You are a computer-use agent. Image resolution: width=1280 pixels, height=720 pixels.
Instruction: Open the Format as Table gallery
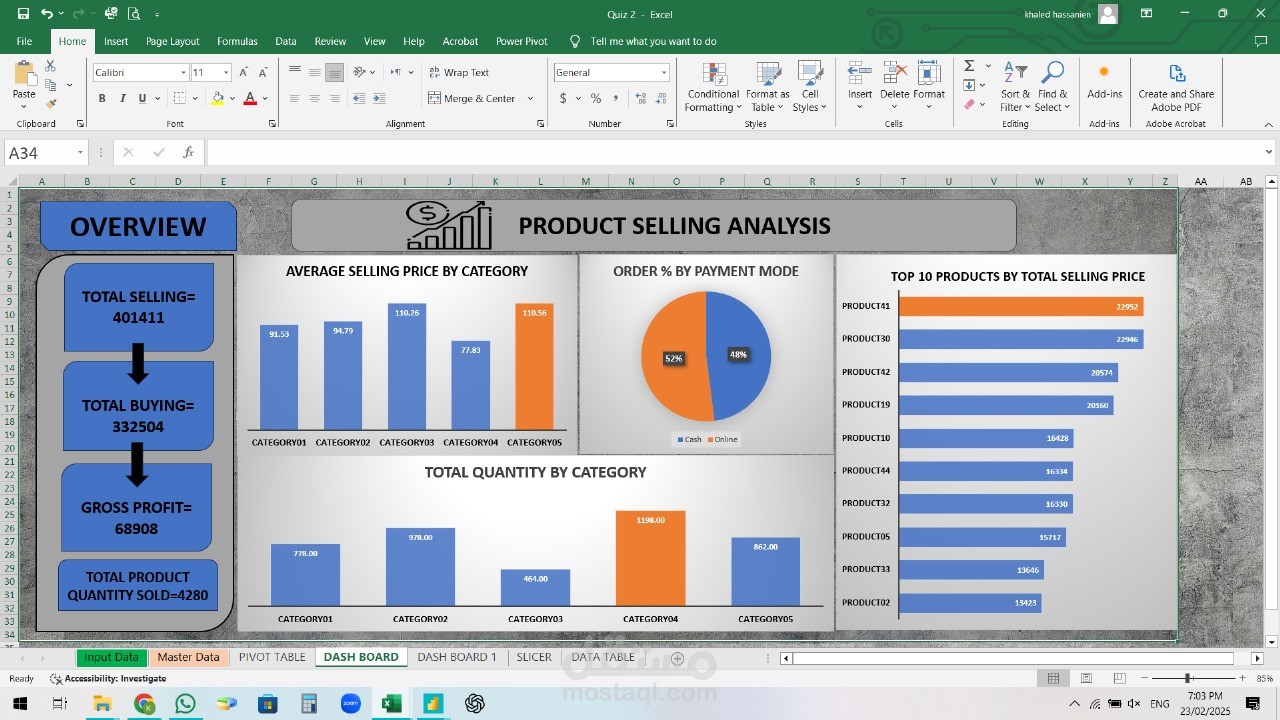(768, 87)
